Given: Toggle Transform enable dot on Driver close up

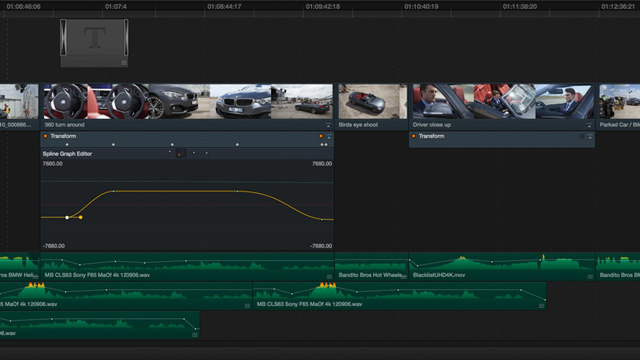Looking at the screenshot, I should coord(413,136).
